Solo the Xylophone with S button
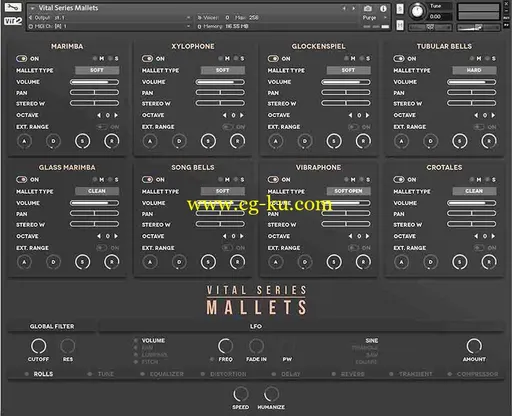The image size is (512, 416). point(240,59)
